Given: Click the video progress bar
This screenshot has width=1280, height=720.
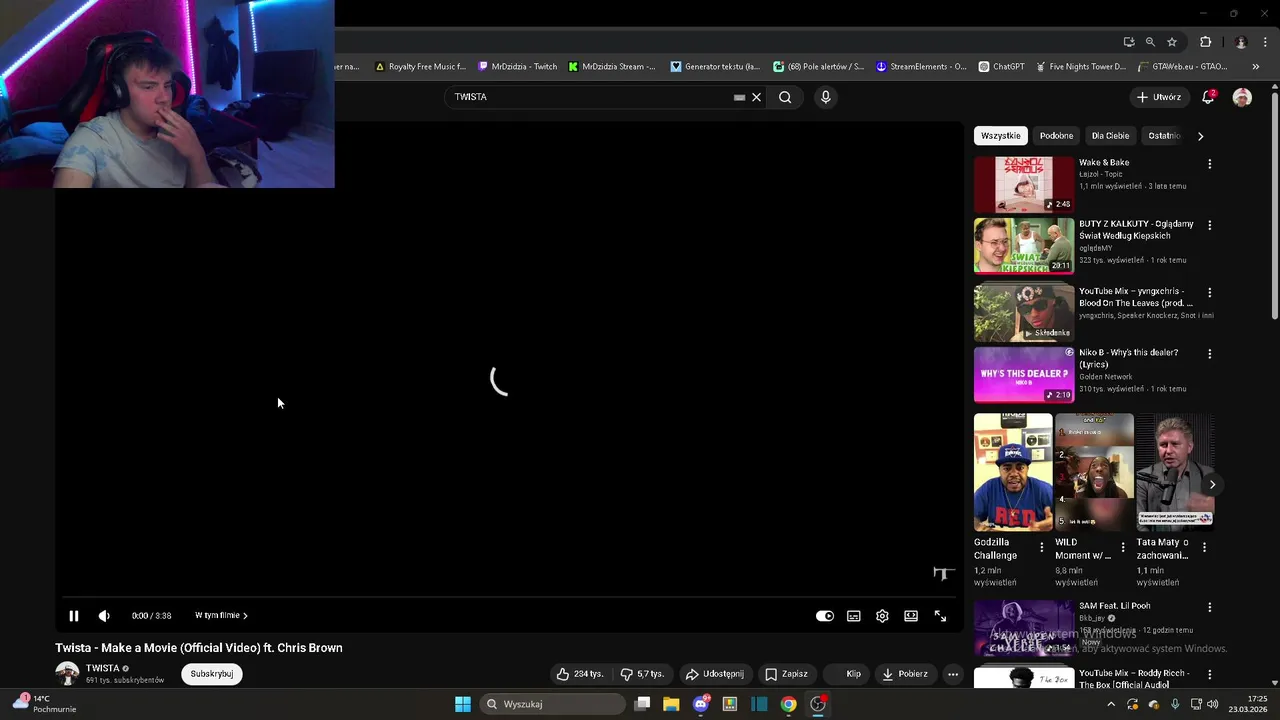Looking at the screenshot, I should click(x=508, y=598).
